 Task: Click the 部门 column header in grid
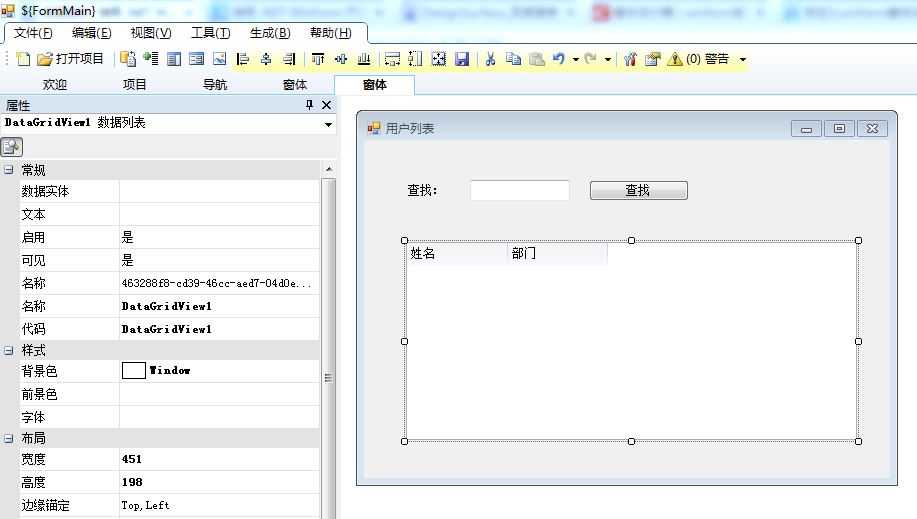(557, 253)
